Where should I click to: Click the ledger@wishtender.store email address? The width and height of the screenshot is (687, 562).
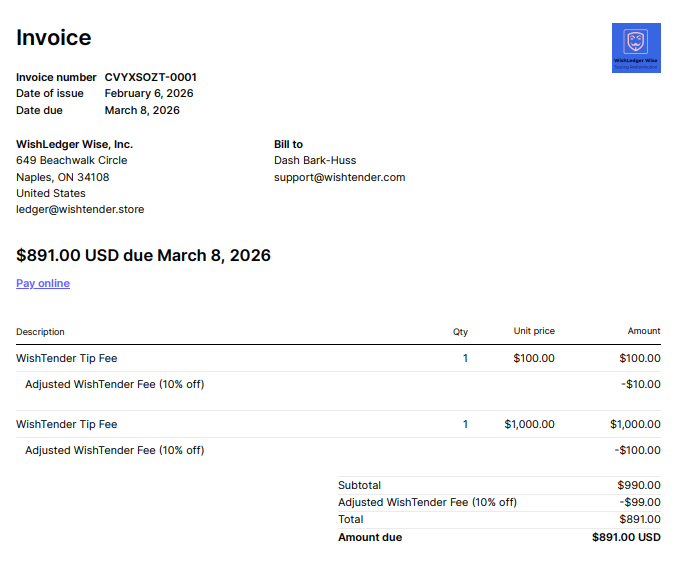point(80,209)
